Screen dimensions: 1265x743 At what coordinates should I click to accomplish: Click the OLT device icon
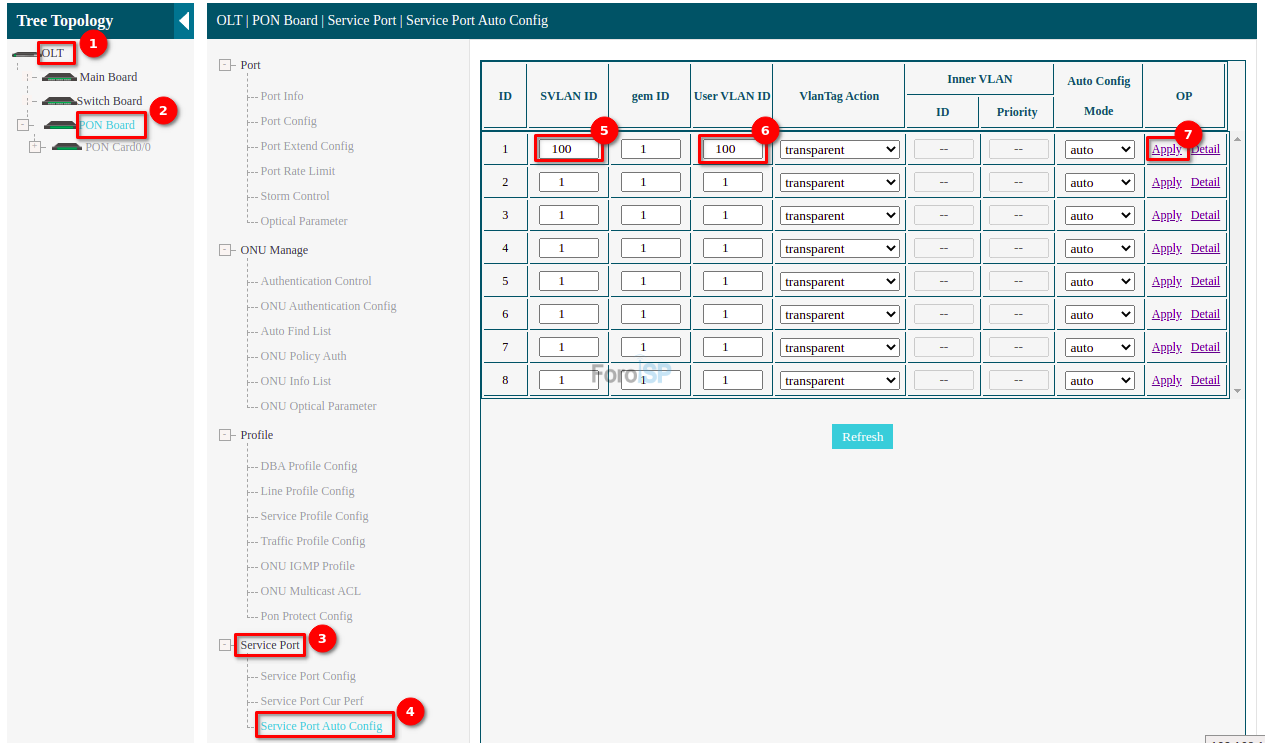(x=25, y=53)
